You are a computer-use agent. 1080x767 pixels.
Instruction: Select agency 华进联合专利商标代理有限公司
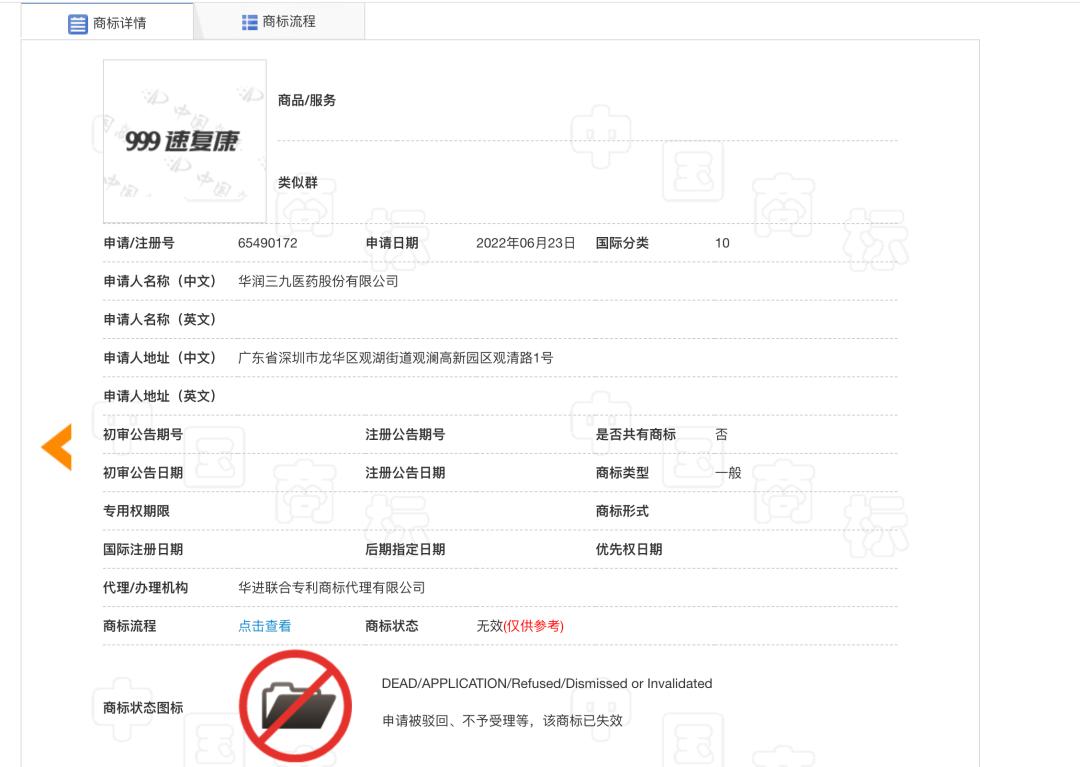331,588
